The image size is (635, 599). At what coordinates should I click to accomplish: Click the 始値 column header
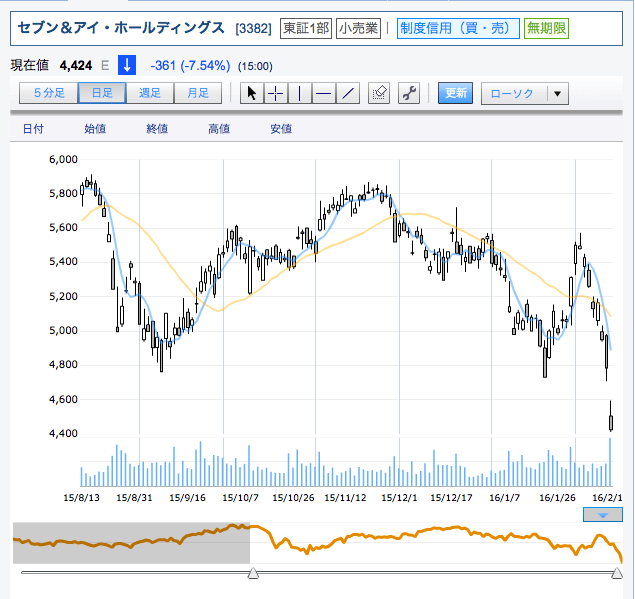[x=95, y=129]
